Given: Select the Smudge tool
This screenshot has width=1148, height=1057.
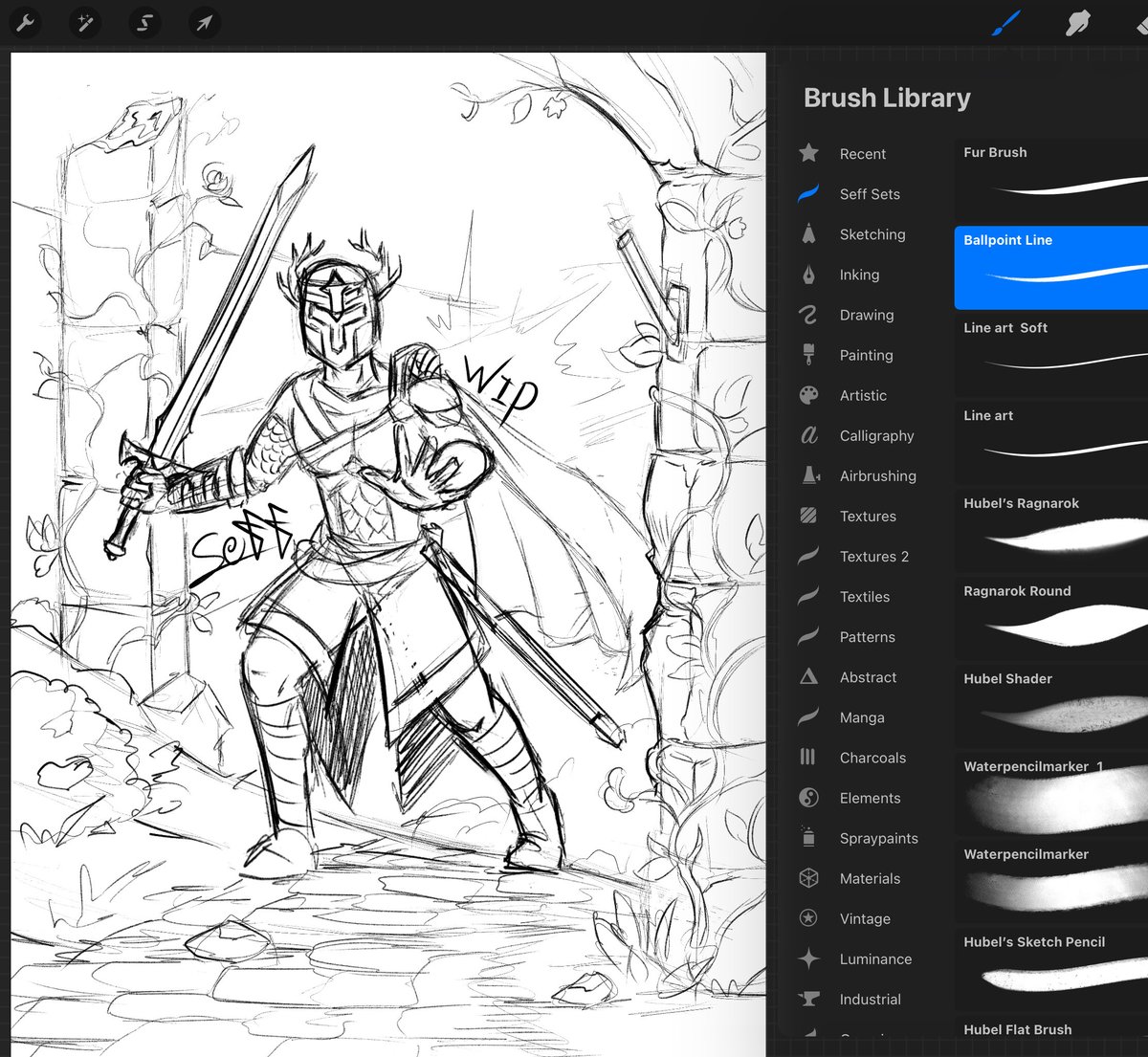Looking at the screenshot, I should coord(1079,23).
